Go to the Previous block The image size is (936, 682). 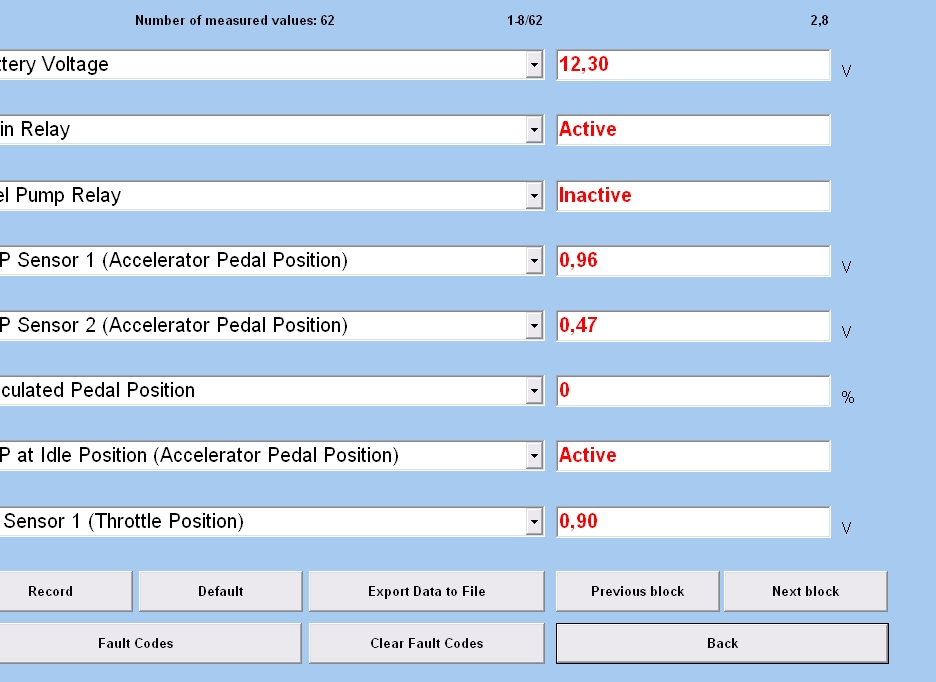(638, 591)
